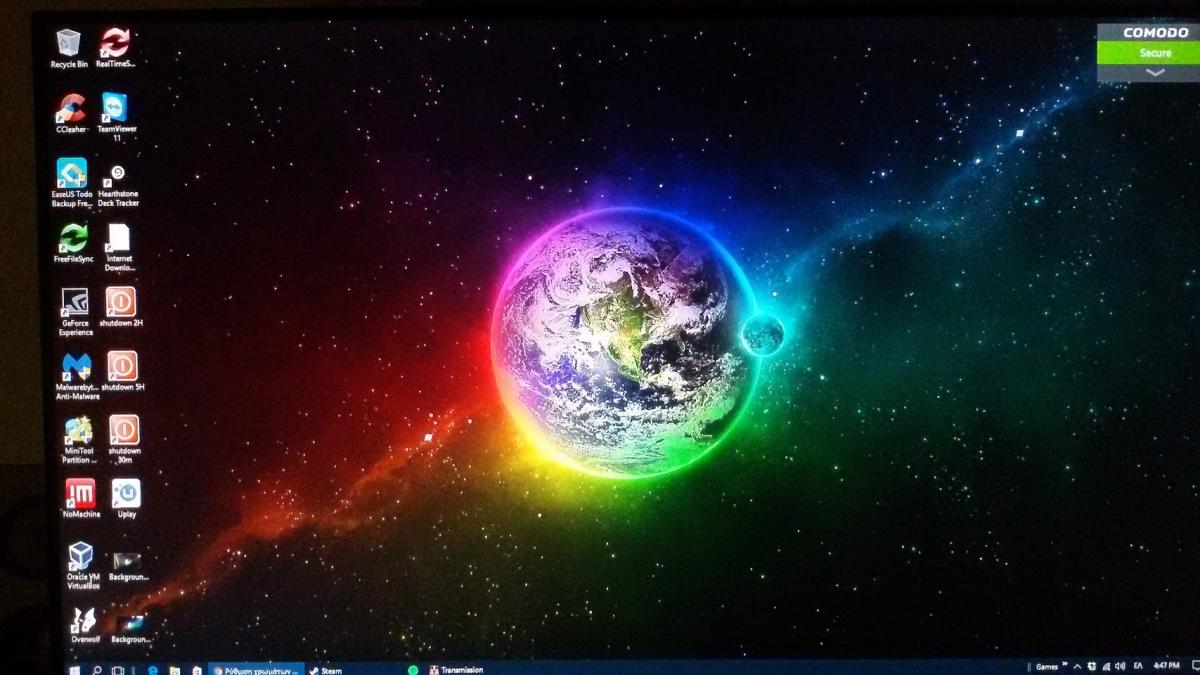The height and width of the screenshot is (675, 1200).
Task: Open Malwarebytes Anti-Malware shortcut
Action: click(x=77, y=376)
